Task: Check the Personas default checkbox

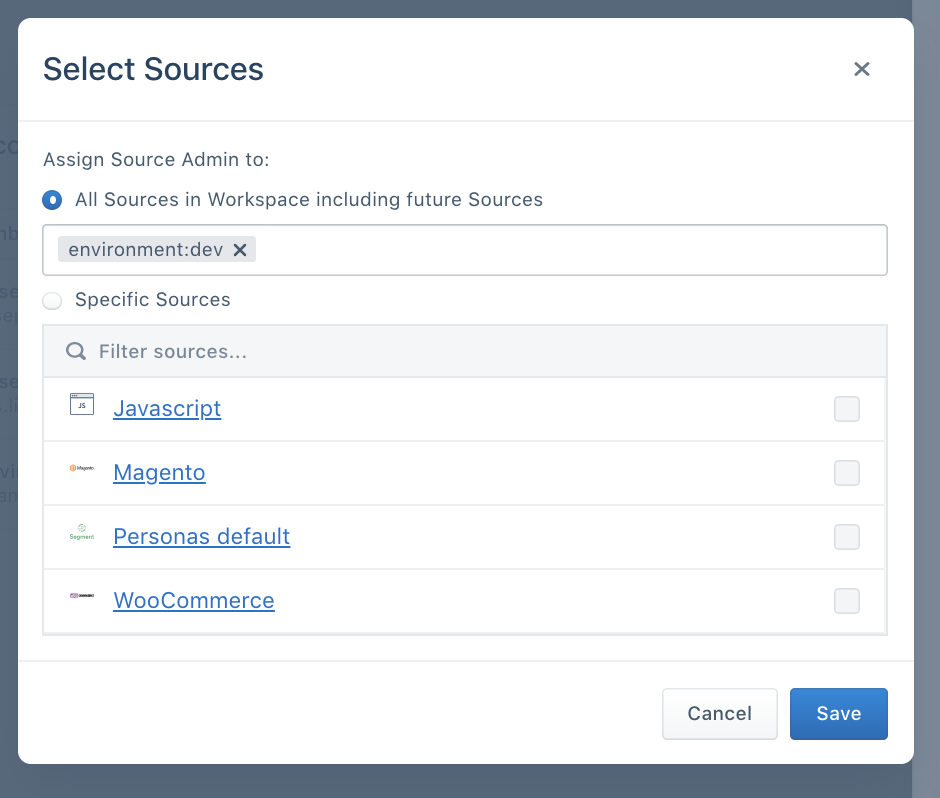Action: tap(847, 536)
